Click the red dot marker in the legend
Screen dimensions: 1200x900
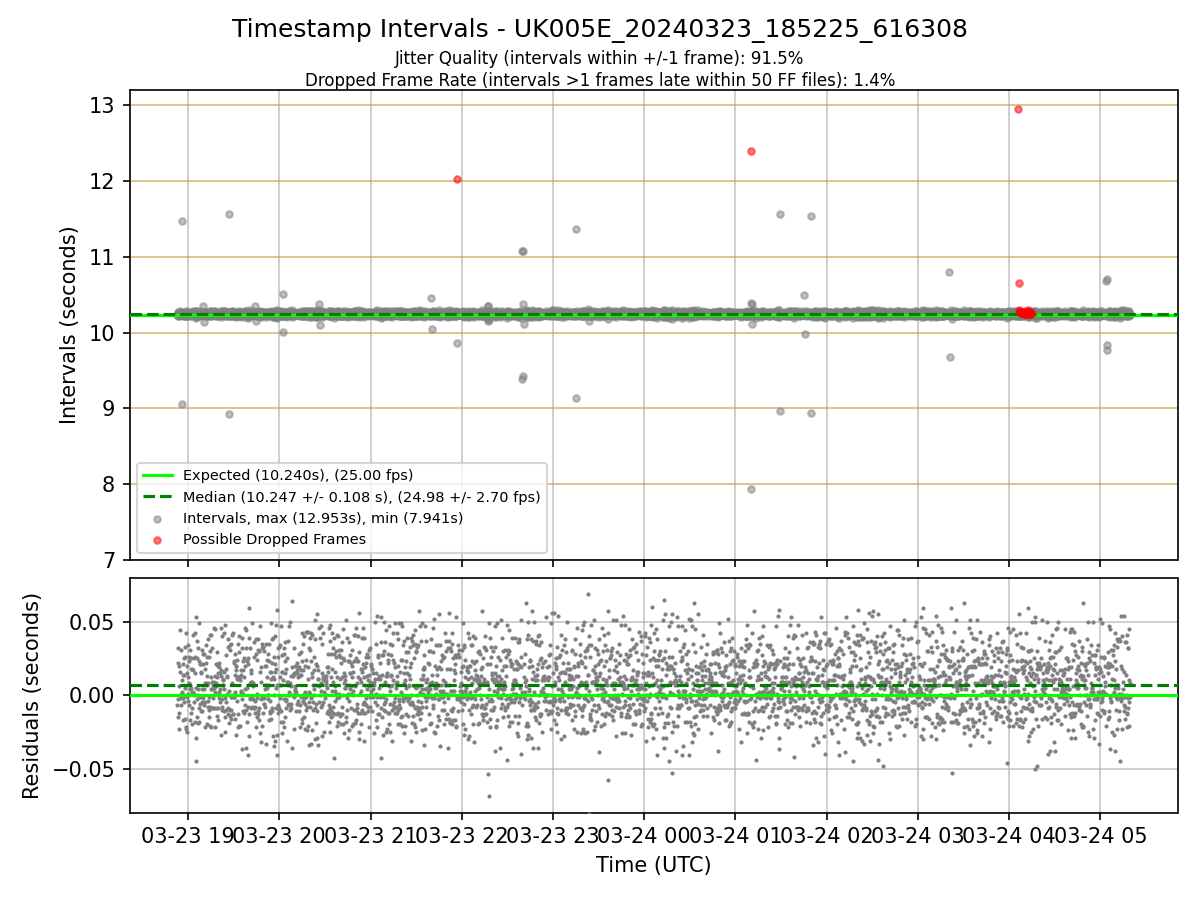158,540
